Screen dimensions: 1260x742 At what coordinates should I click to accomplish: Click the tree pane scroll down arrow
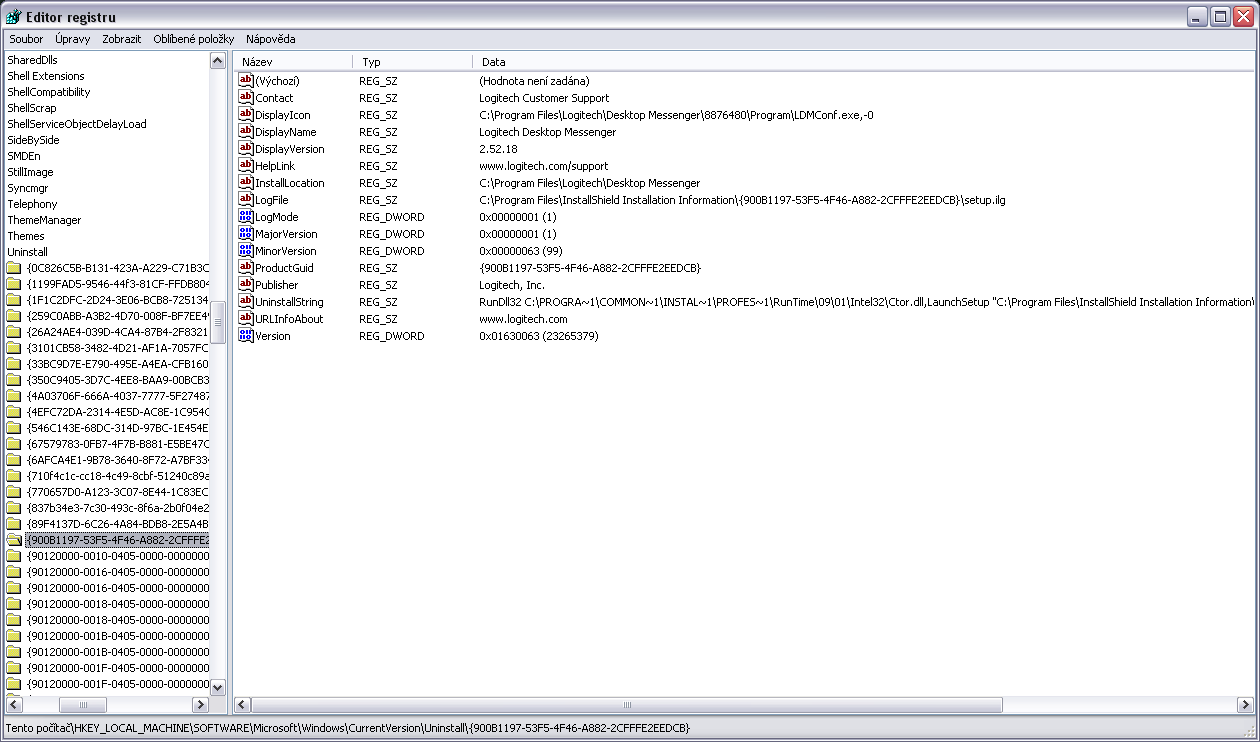pyautogui.click(x=218, y=688)
